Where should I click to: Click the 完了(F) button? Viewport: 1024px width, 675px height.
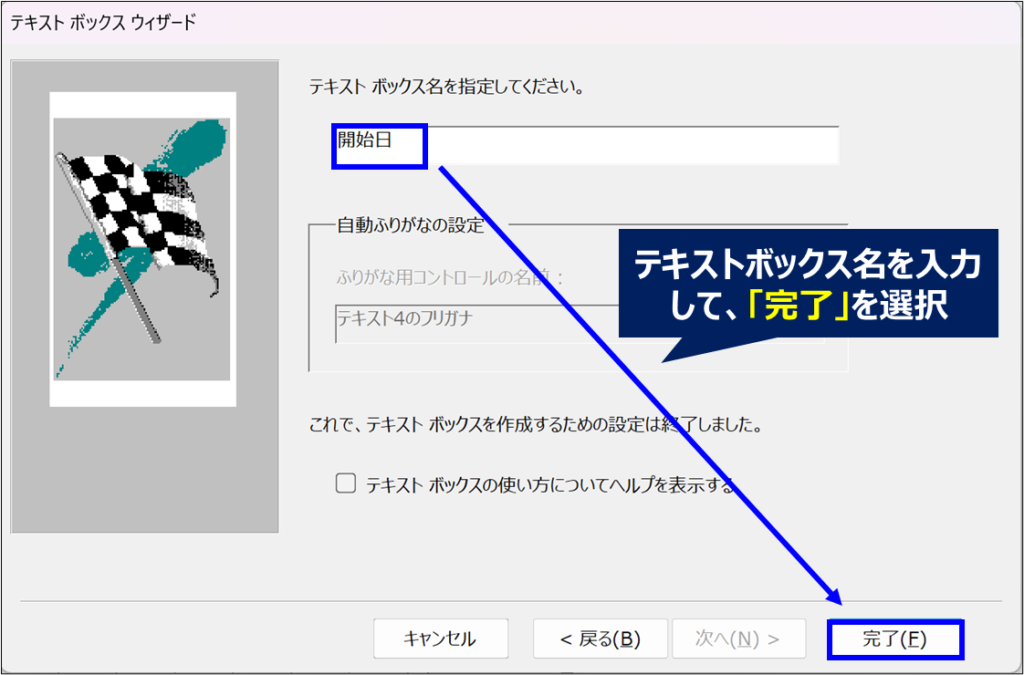tap(895, 639)
